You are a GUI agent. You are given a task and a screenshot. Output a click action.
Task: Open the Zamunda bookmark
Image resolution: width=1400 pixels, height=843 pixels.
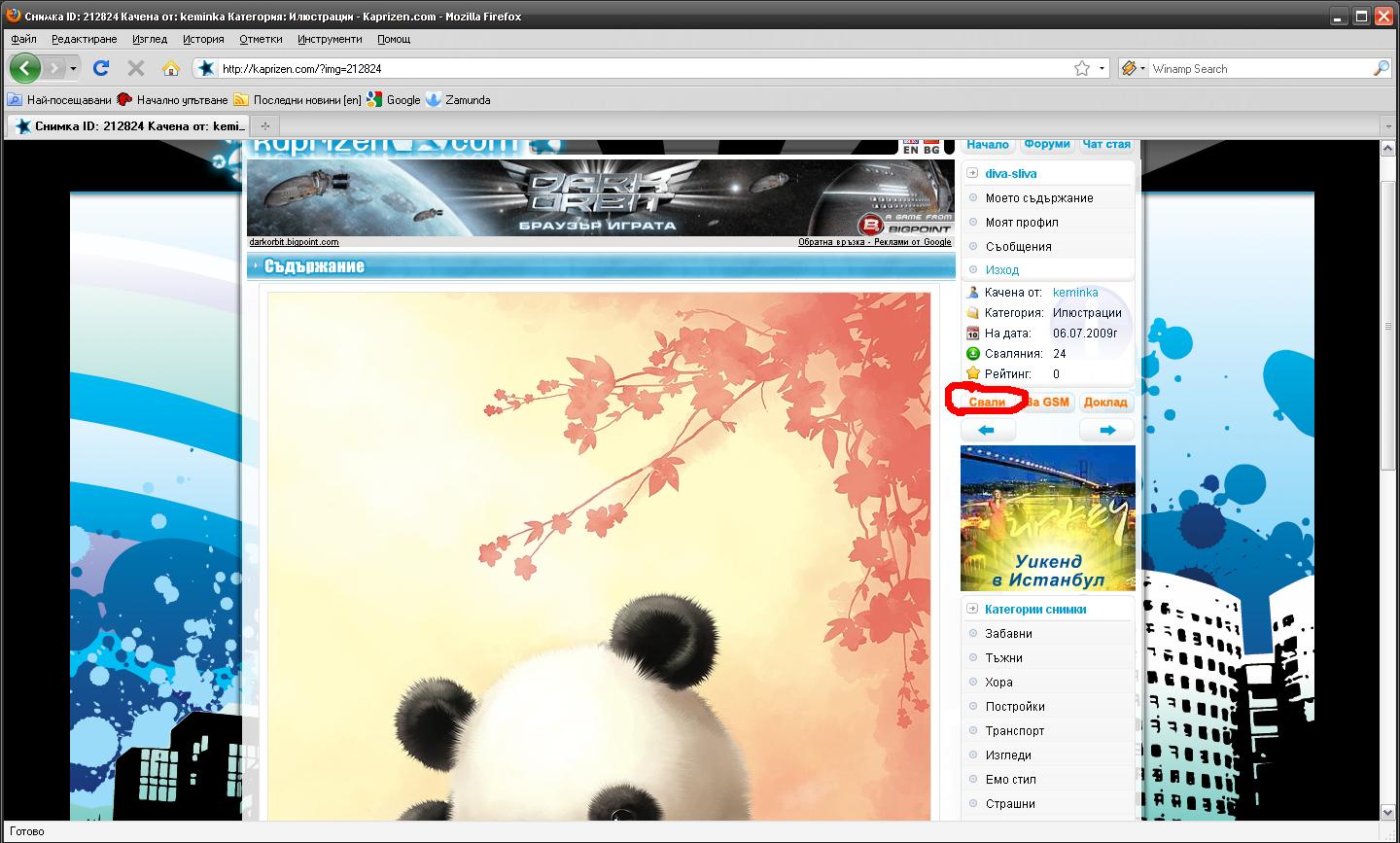[458, 99]
